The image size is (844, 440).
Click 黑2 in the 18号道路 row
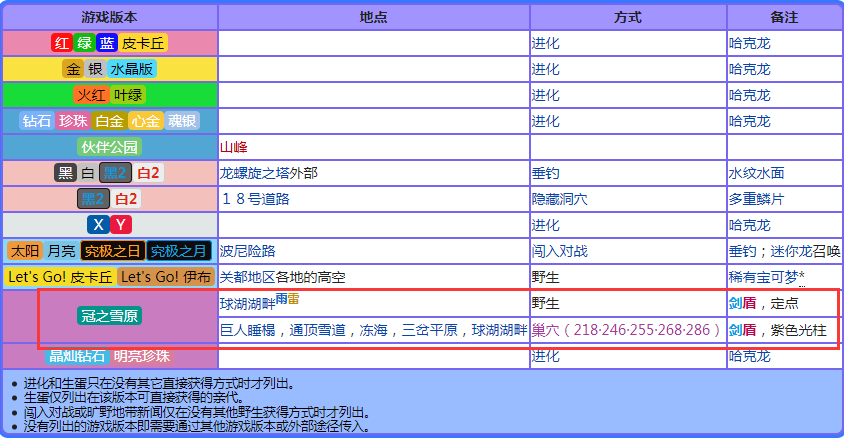93,199
